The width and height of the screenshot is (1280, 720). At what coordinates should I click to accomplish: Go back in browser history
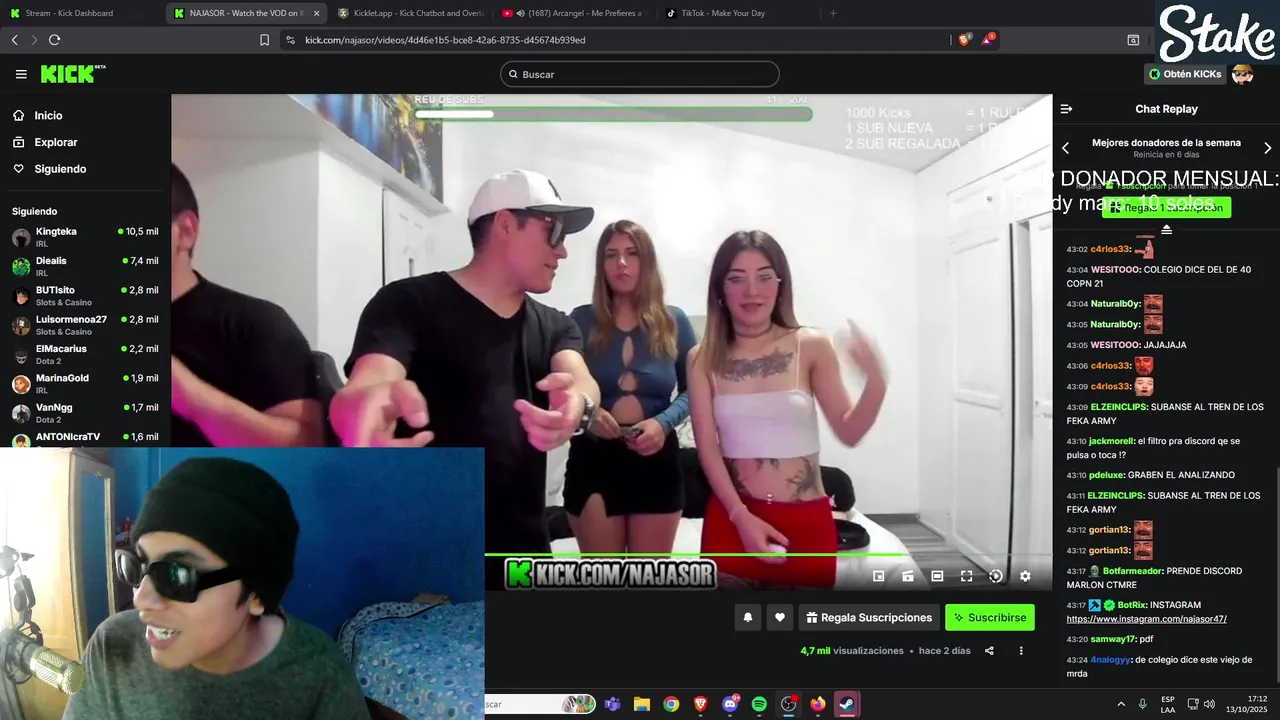pos(15,40)
